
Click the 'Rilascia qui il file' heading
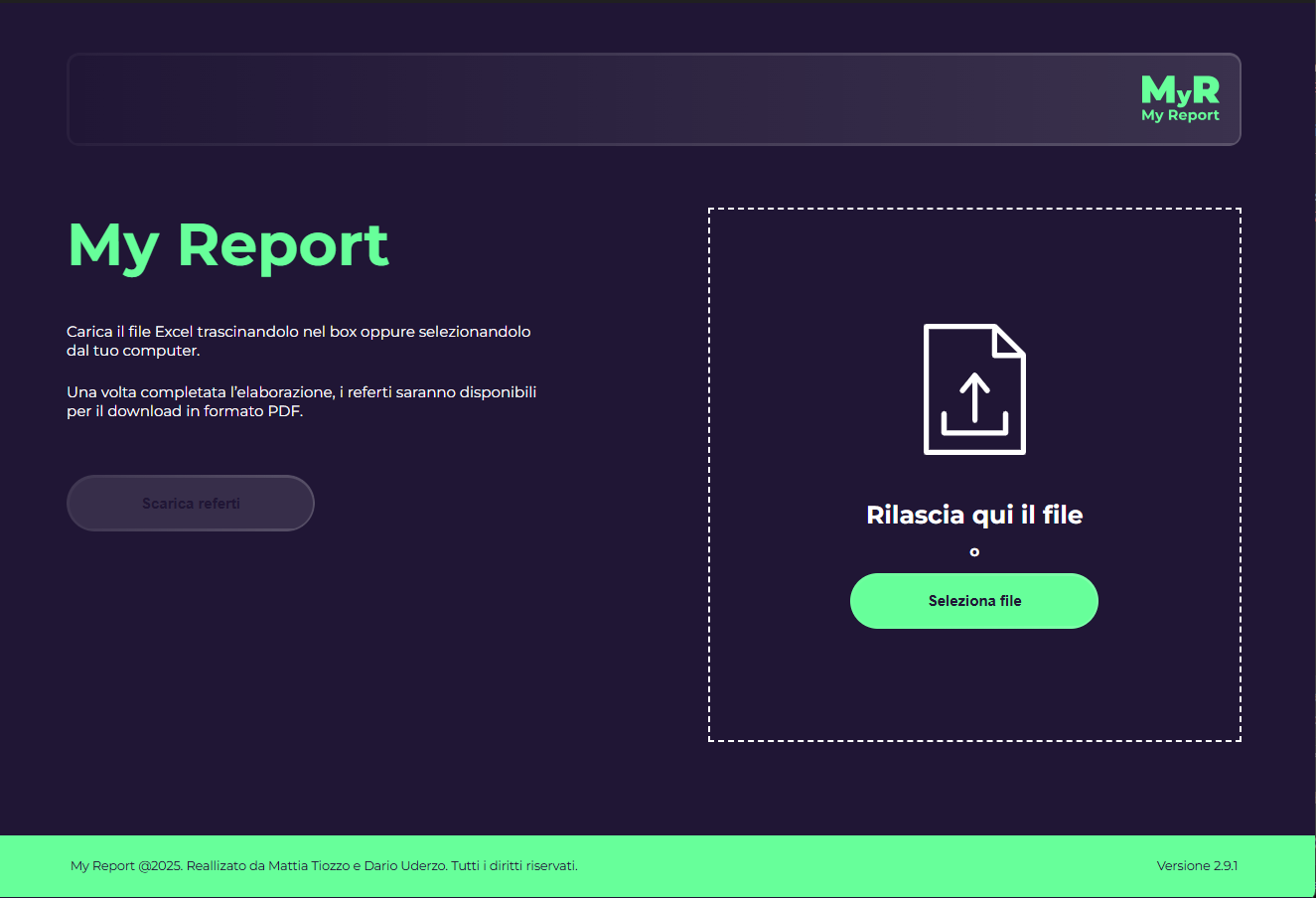coord(974,515)
